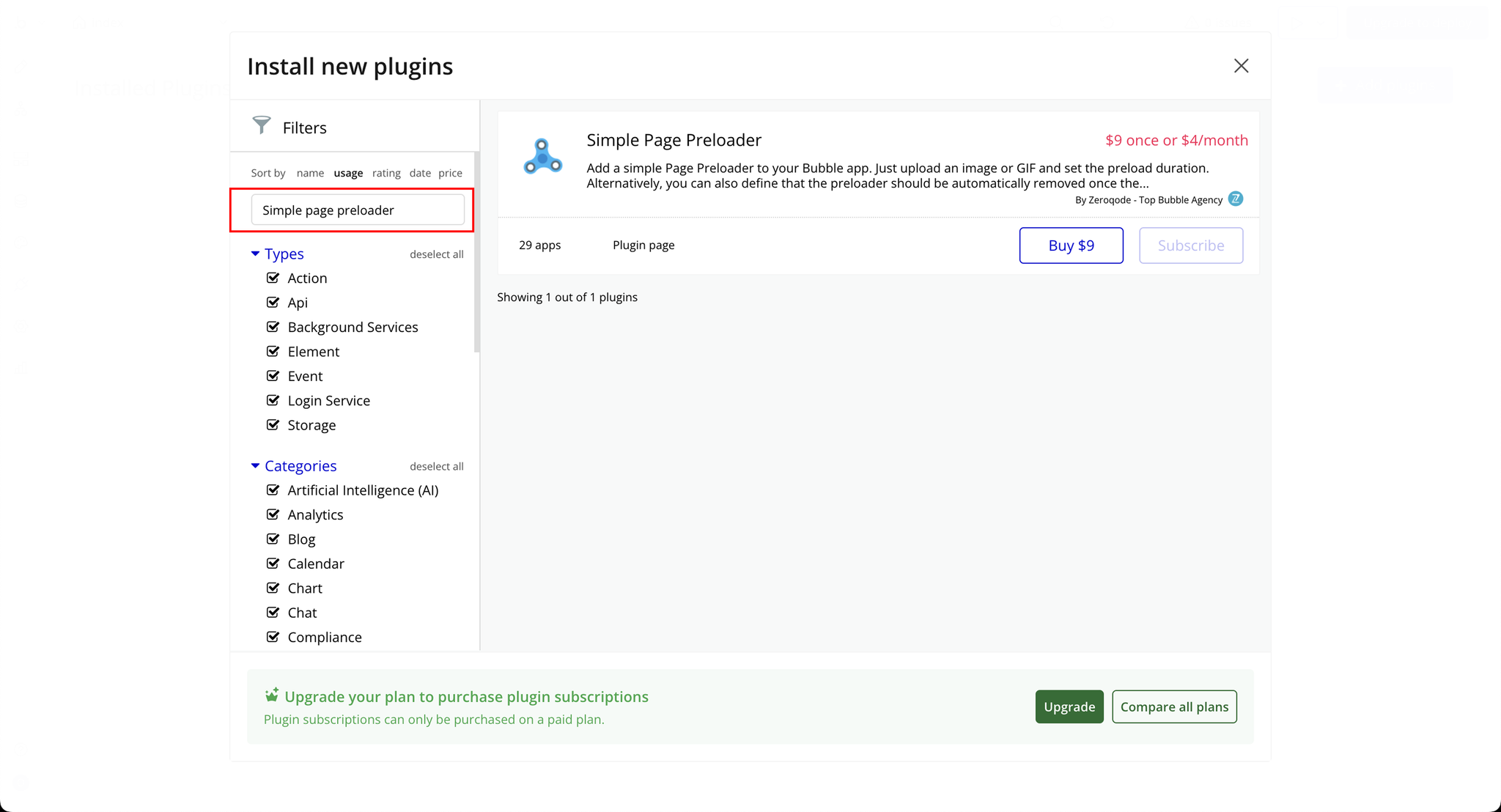This screenshot has height=812, width=1501.
Task: Sort plugins by name
Action: [310, 173]
